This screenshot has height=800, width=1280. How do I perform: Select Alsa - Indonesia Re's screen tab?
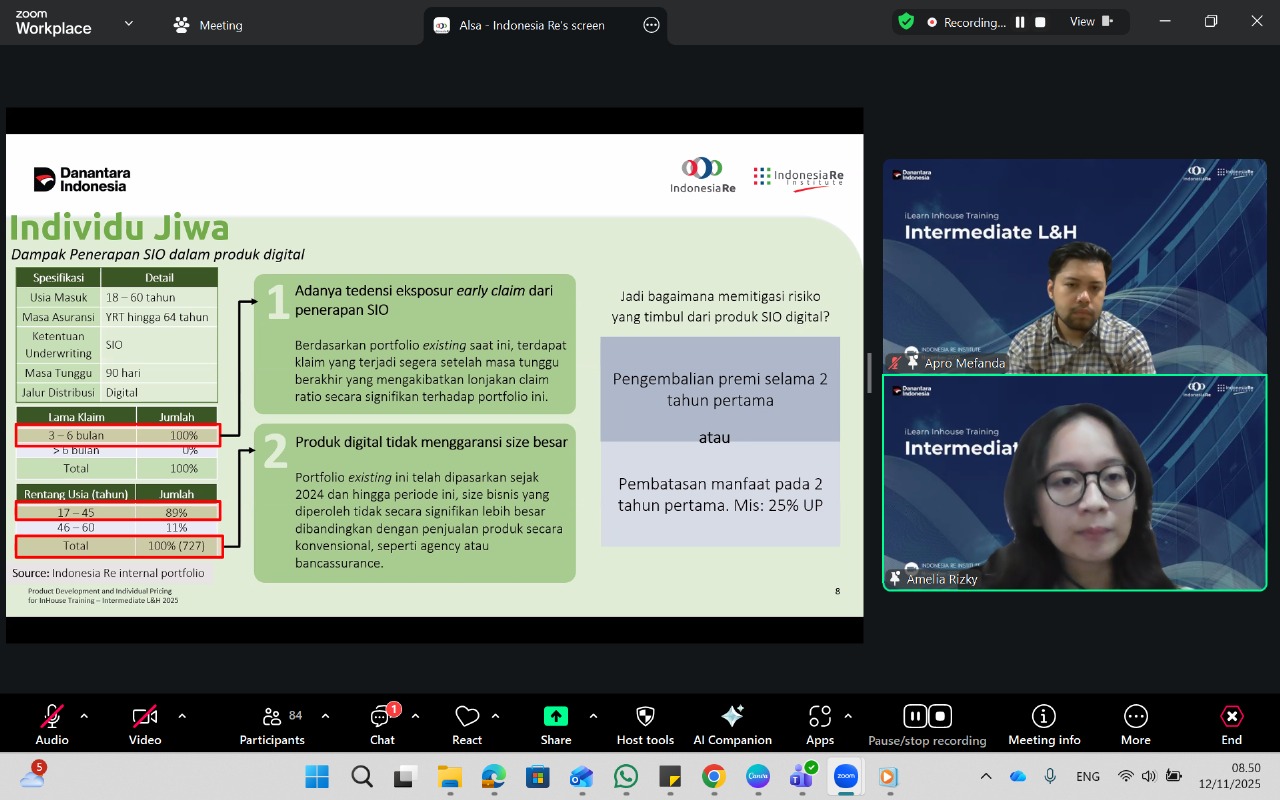pyautogui.click(x=530, y=25)
